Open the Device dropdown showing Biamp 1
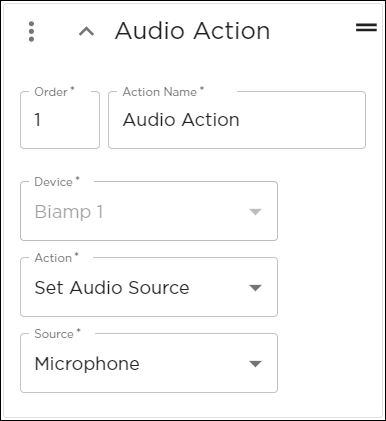Image resolution: width=386 pixels, height=421 pixels. [149, 211]
